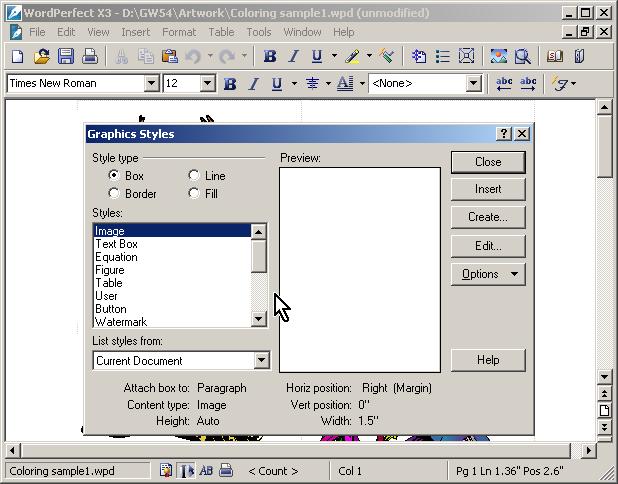The height and width of the screenshot is (484, 618).
Task: Open the List styles from dropdown
Action: (262, 360)
